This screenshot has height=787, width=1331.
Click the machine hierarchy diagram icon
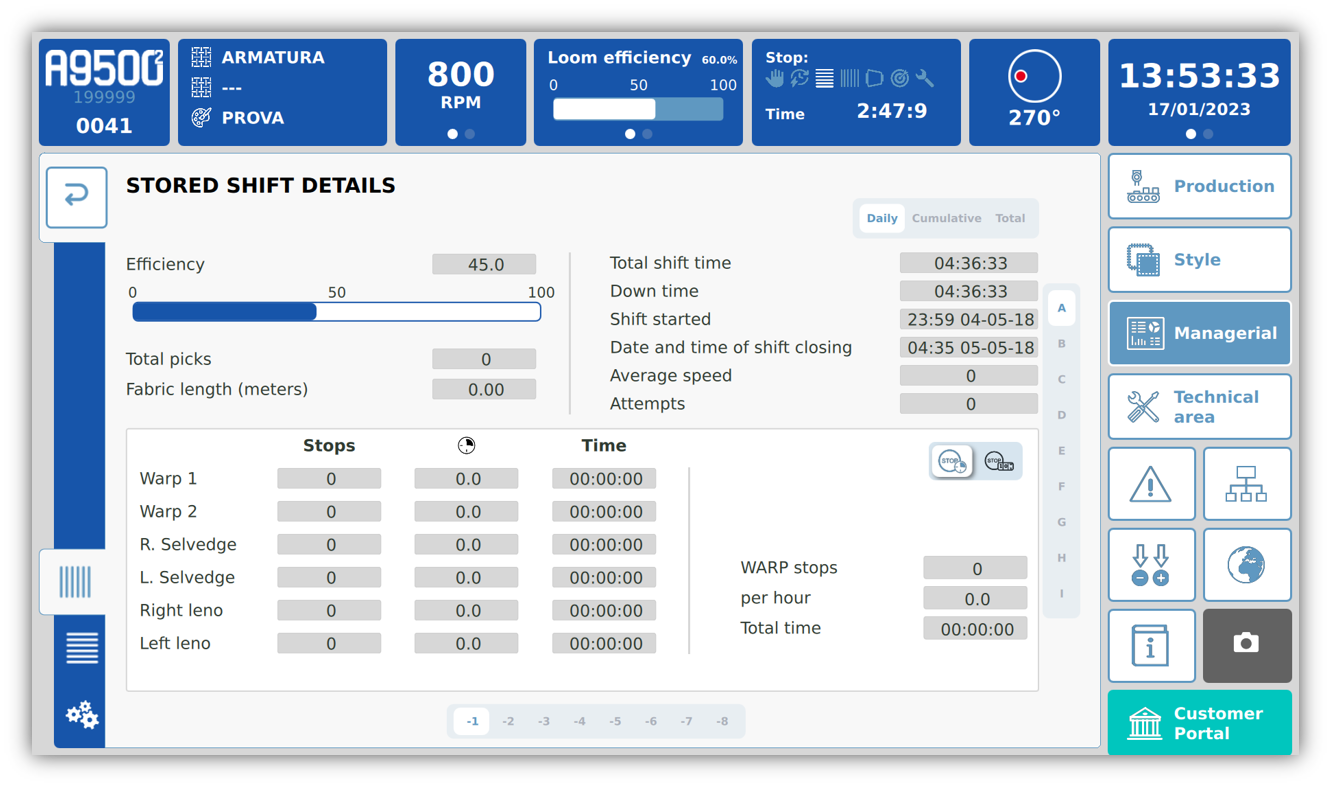coord(1246,483)
